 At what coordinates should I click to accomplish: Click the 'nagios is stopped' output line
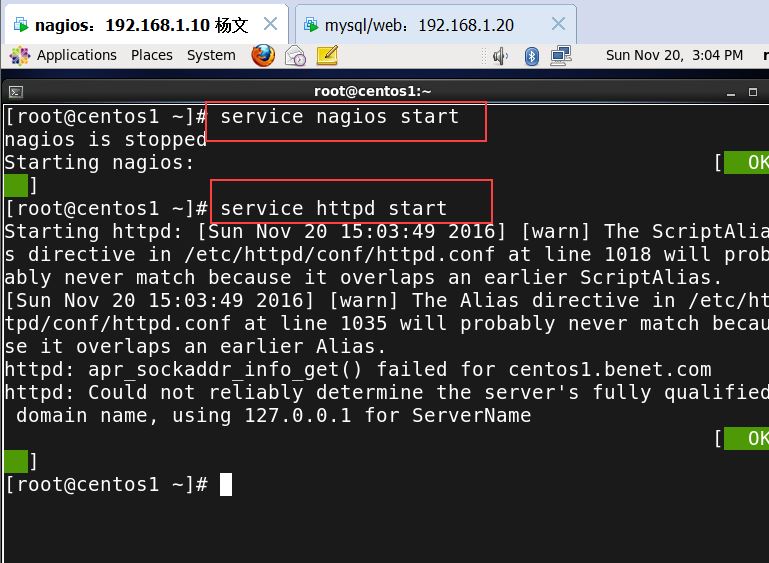[x=105, y=140]
